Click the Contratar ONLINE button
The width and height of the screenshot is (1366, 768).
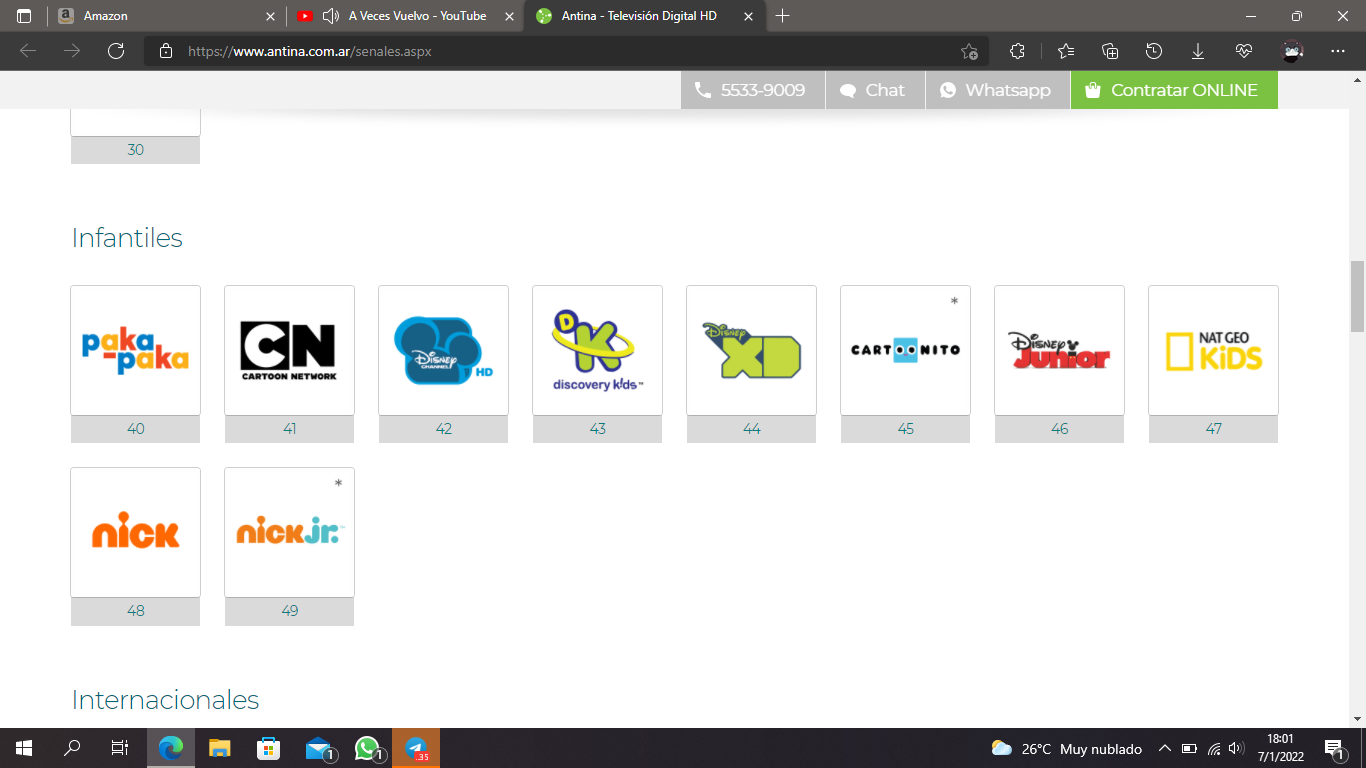pyautogui.click(x=1173, y=90)
